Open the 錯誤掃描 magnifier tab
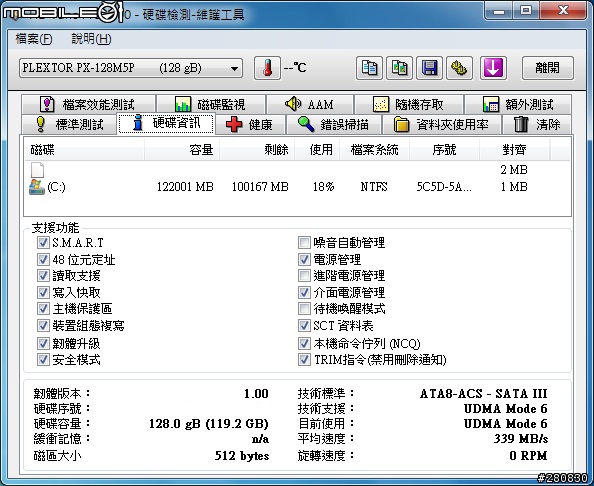This screenshot has width=594, height=486. coord(333,124)
